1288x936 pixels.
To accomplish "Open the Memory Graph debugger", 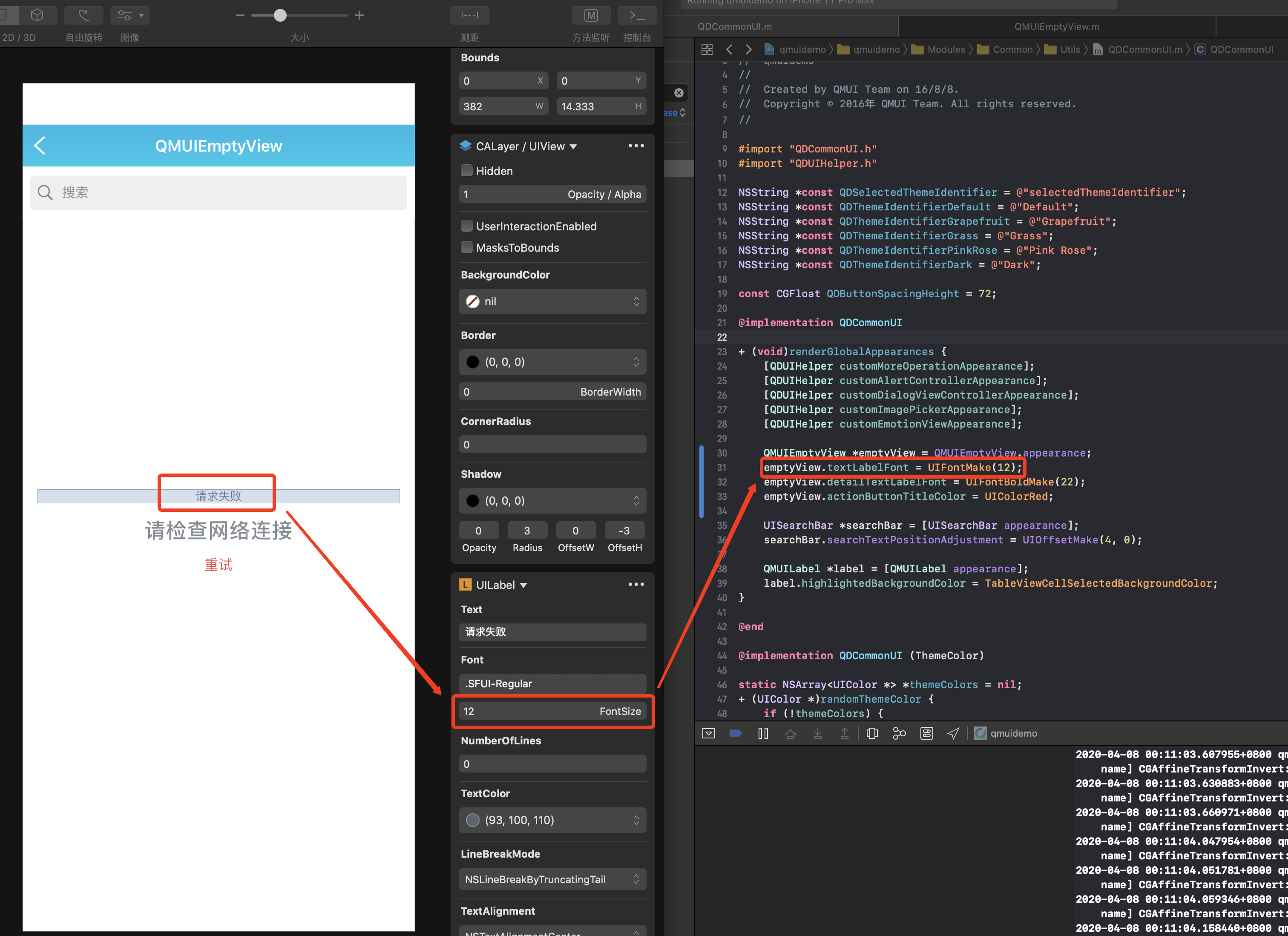I will (x=899, y=733).
